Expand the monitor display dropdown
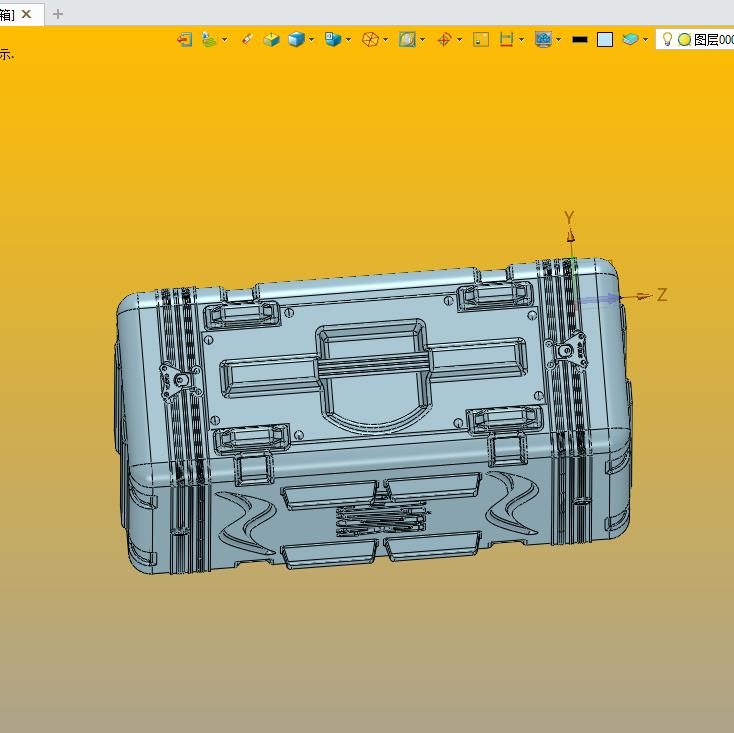This screenshot has height=733, width=734. click(558, 40)
